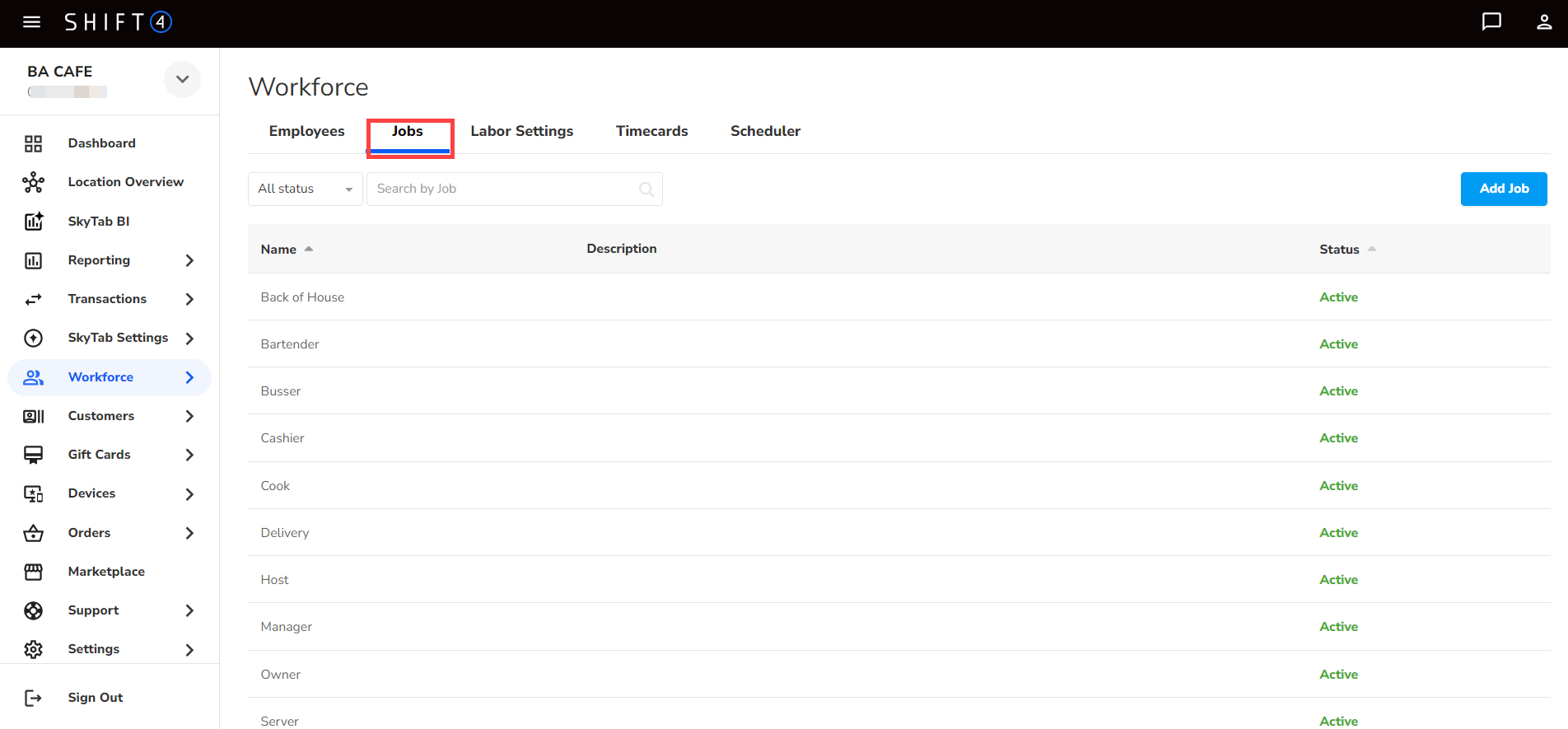This screenshot has width=1568, height=729.
Task: Open the chat messages icon
Action: [1491, 22]
